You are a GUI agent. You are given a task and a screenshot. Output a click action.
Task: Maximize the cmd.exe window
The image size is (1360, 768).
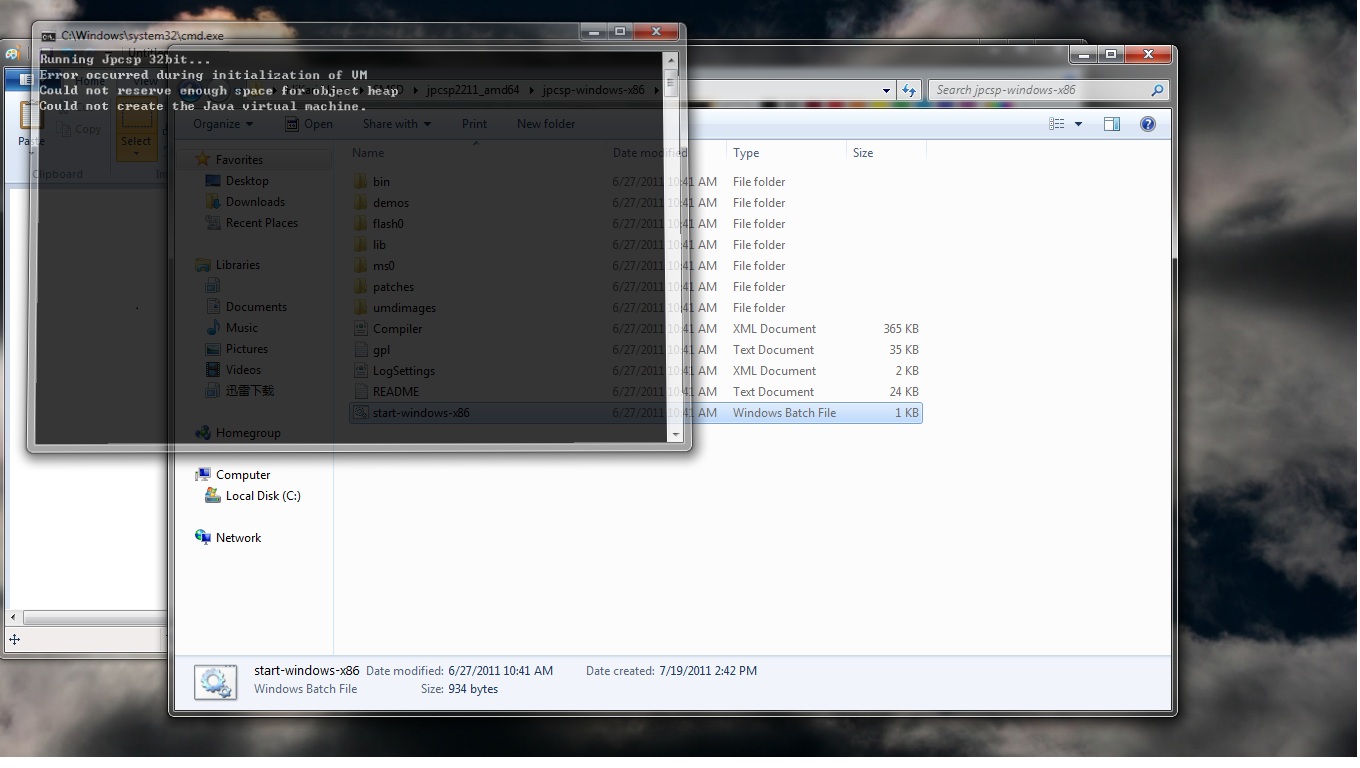620,32
